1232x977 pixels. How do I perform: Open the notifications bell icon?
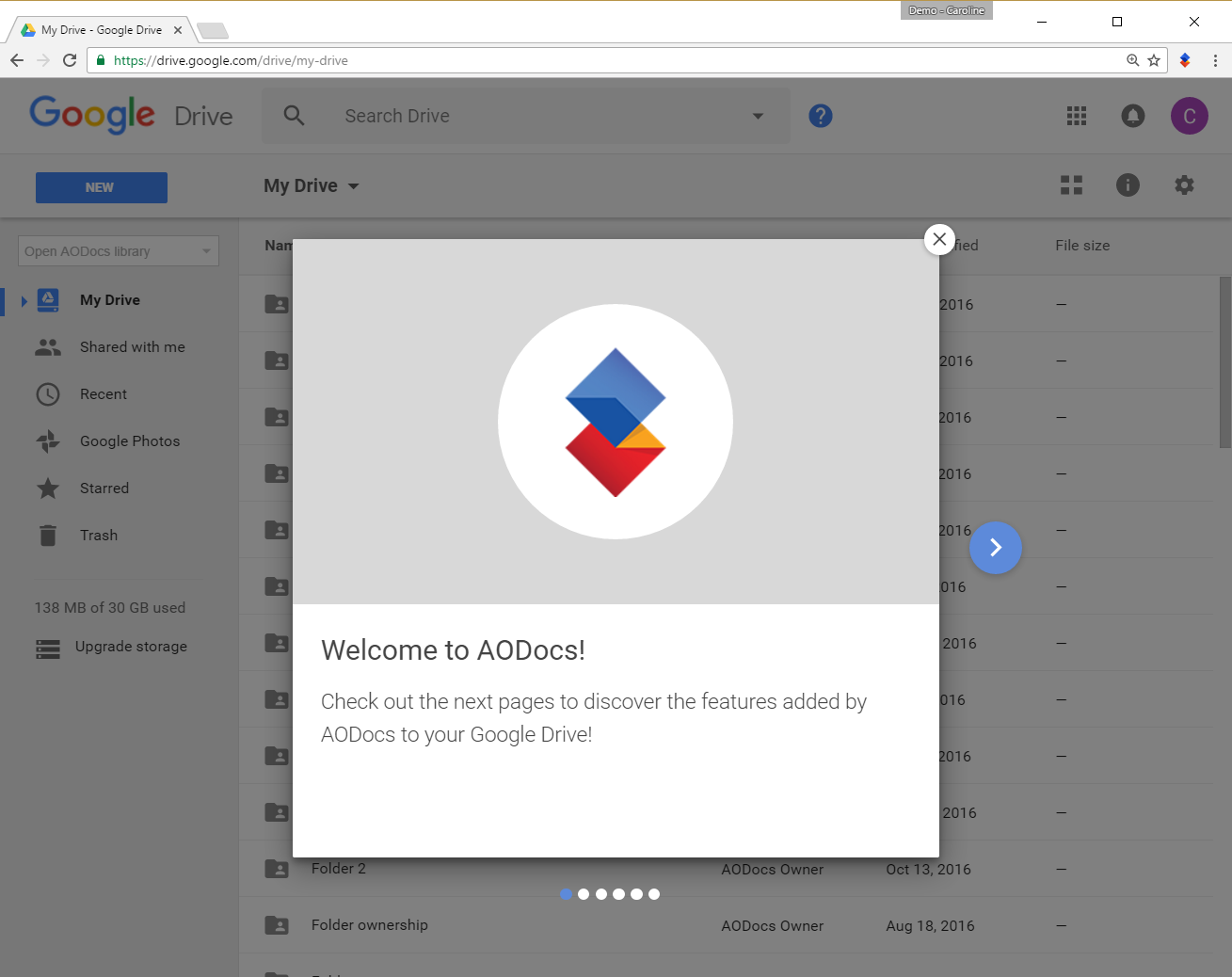[x=1133, y=116]
